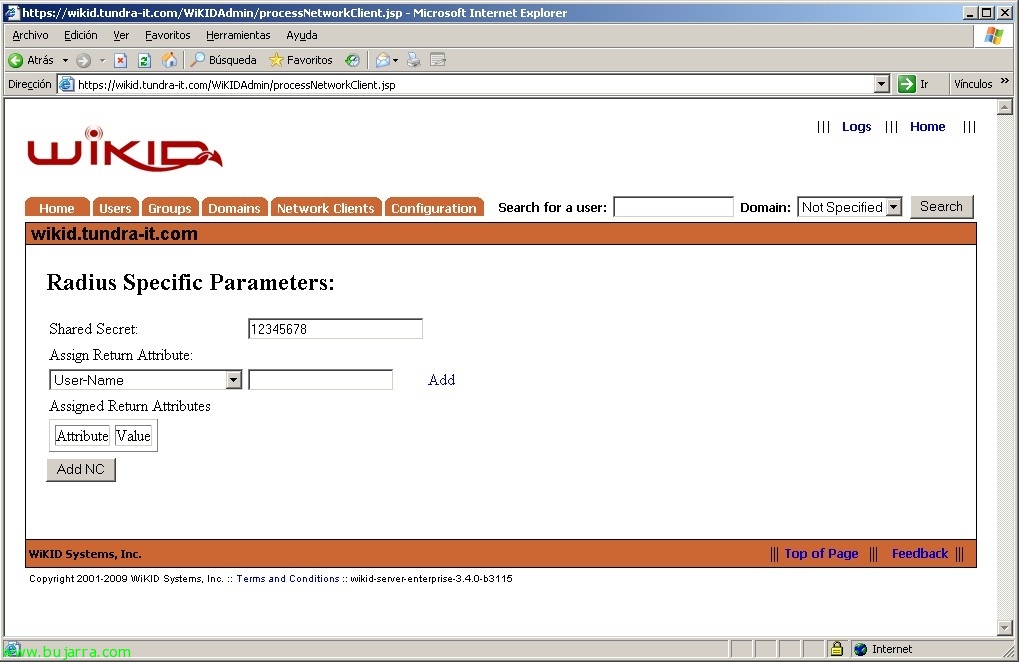Focus the Shared Secret input field
1019x662 pixels.
pos(335,329)
